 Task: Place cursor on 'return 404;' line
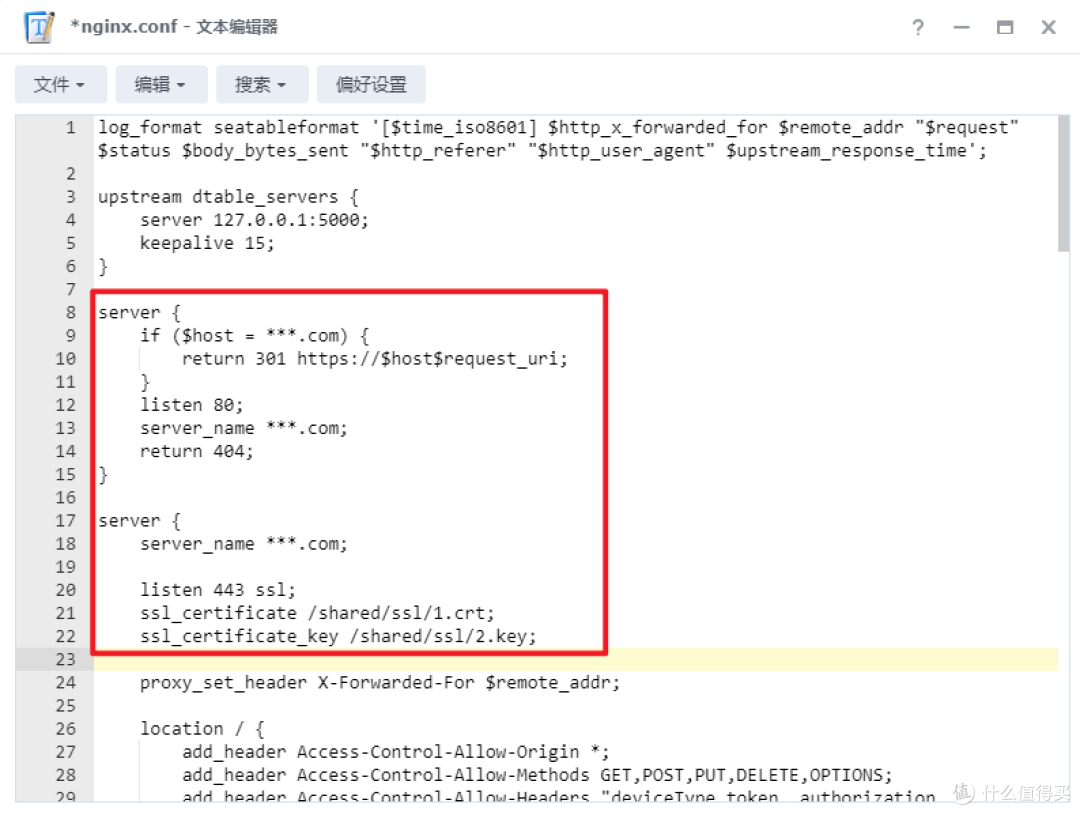(194, 450)
